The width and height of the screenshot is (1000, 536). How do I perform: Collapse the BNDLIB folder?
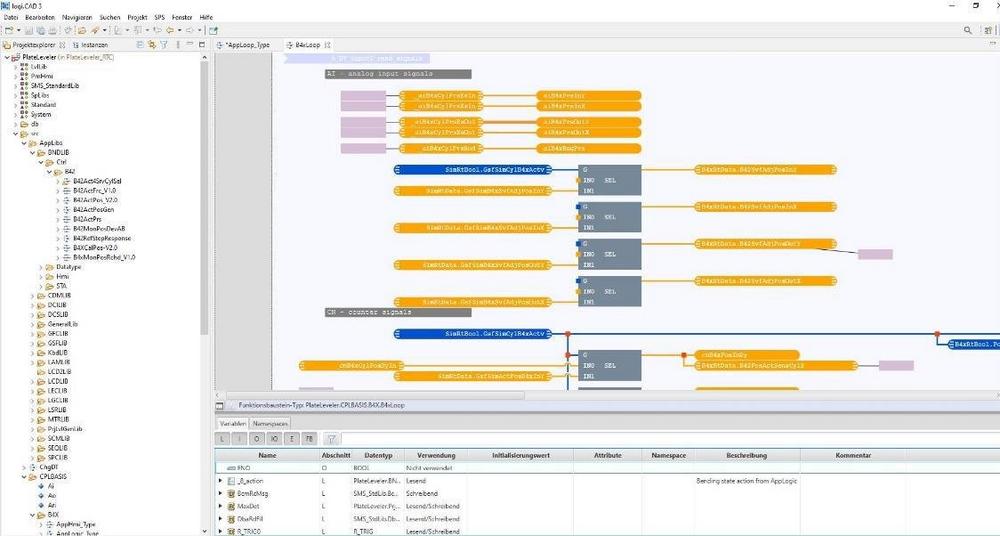(x=33, y=153)
